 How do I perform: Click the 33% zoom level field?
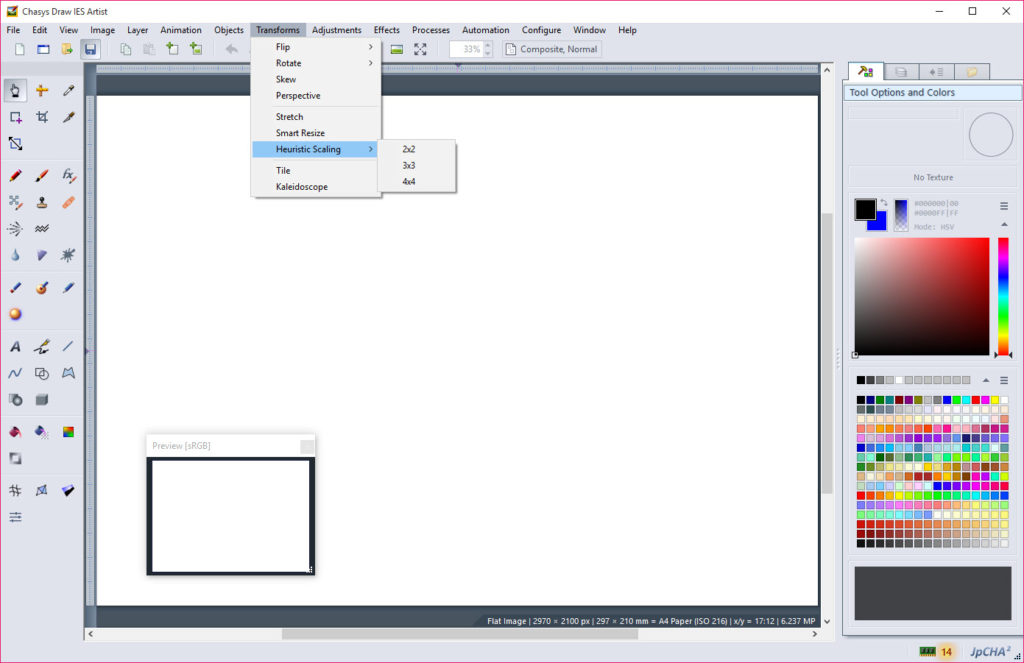(465, 49)
